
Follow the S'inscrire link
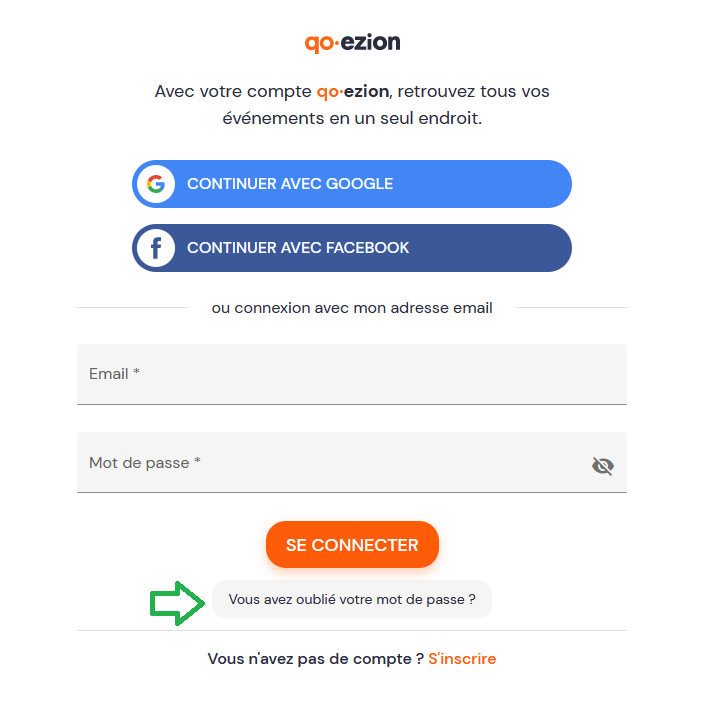coord(462,659)
